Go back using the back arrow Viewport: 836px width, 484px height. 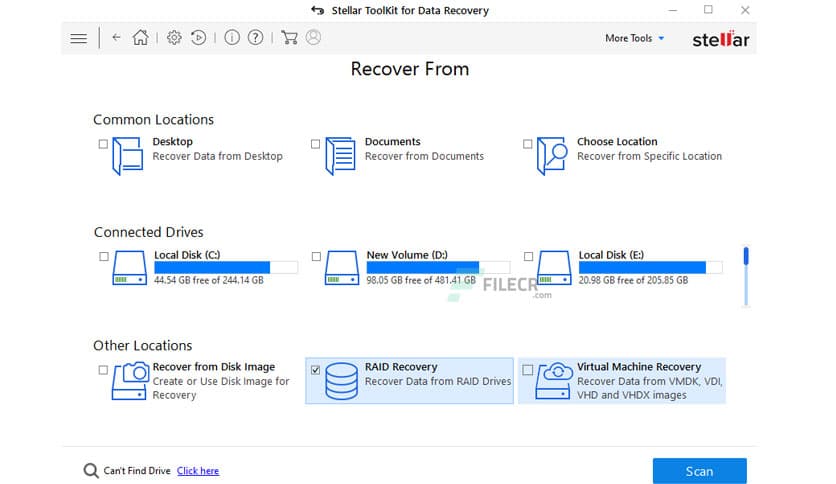coord(116,37)
